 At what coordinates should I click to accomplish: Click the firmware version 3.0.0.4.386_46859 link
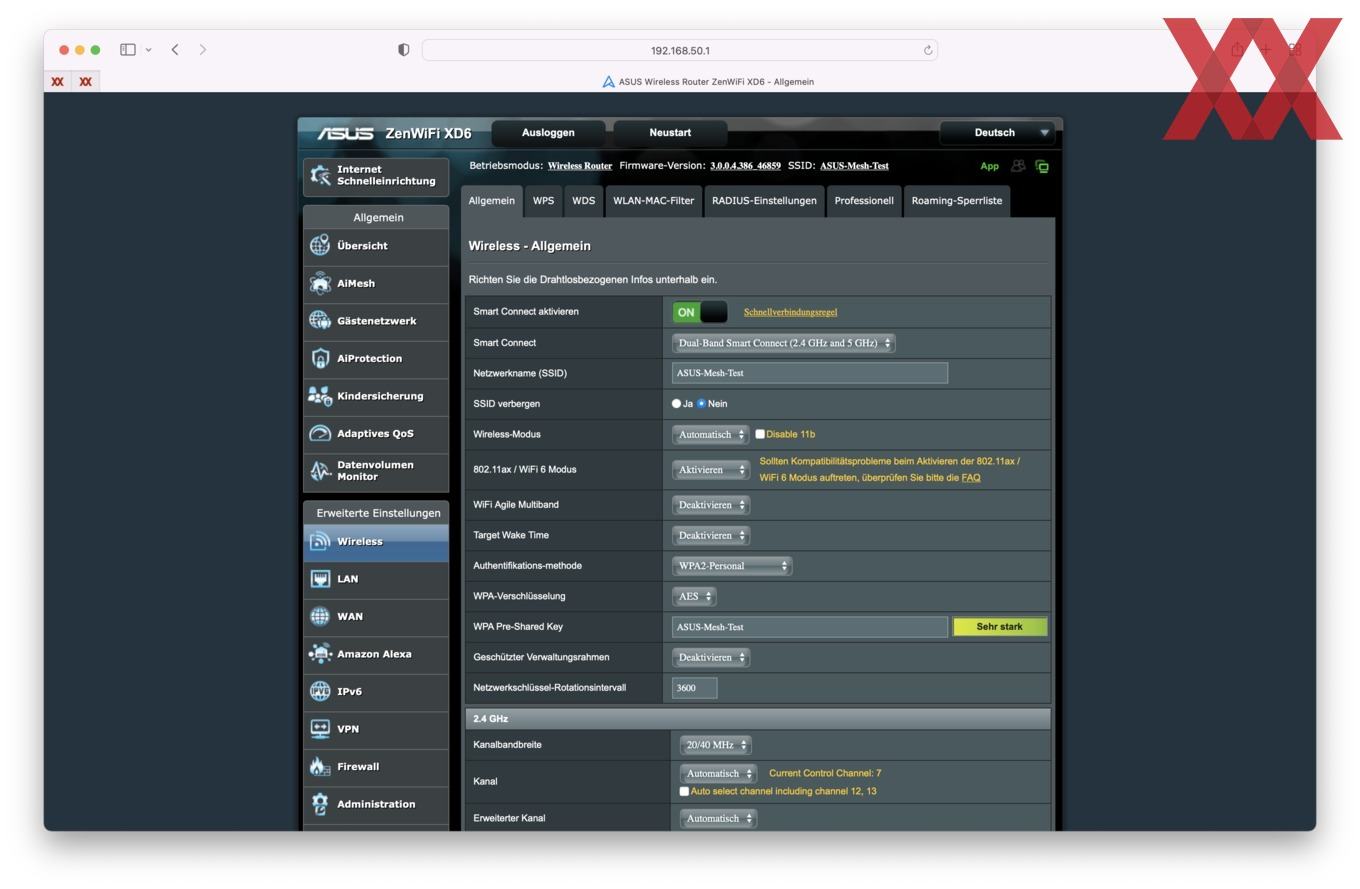[x=745, y=166]
